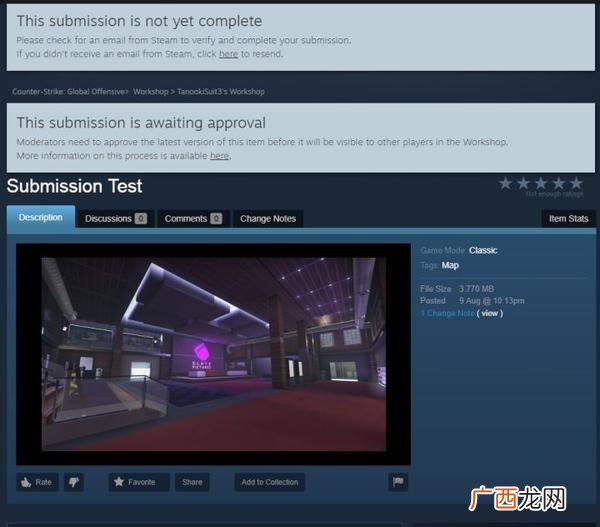
Task: Click 'This submission is not yet complete' heading
Action: tap(139, 21)
